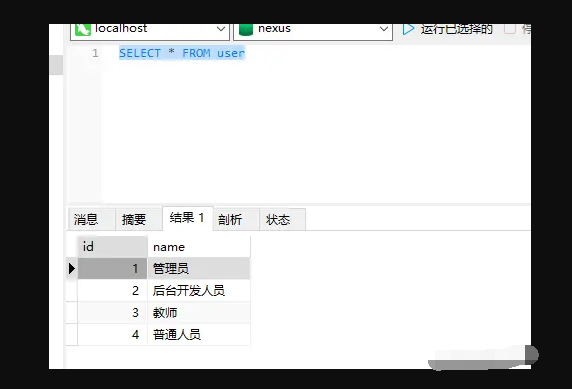The height and width of the screenshot is (389, 572).
Task: Select the current row arrow indicator
Action: (x=72, y=269)
